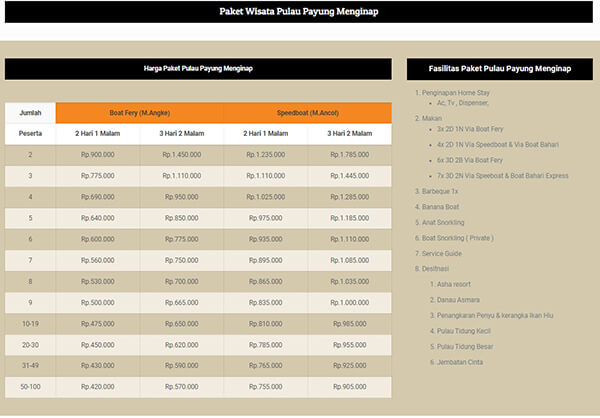600x418 pixels.
Task: Click 'Danau Asmara' destination item
Action: click(458, 300)
